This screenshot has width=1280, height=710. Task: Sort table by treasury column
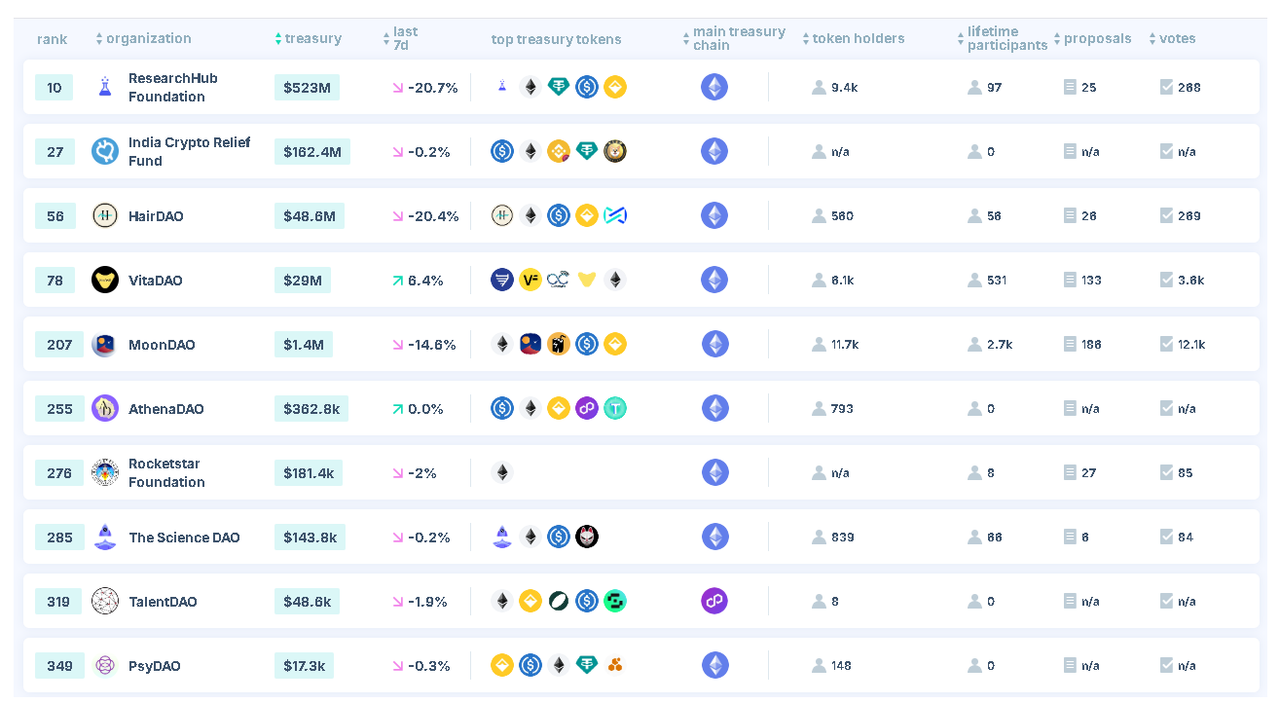[x=308, y=38]
